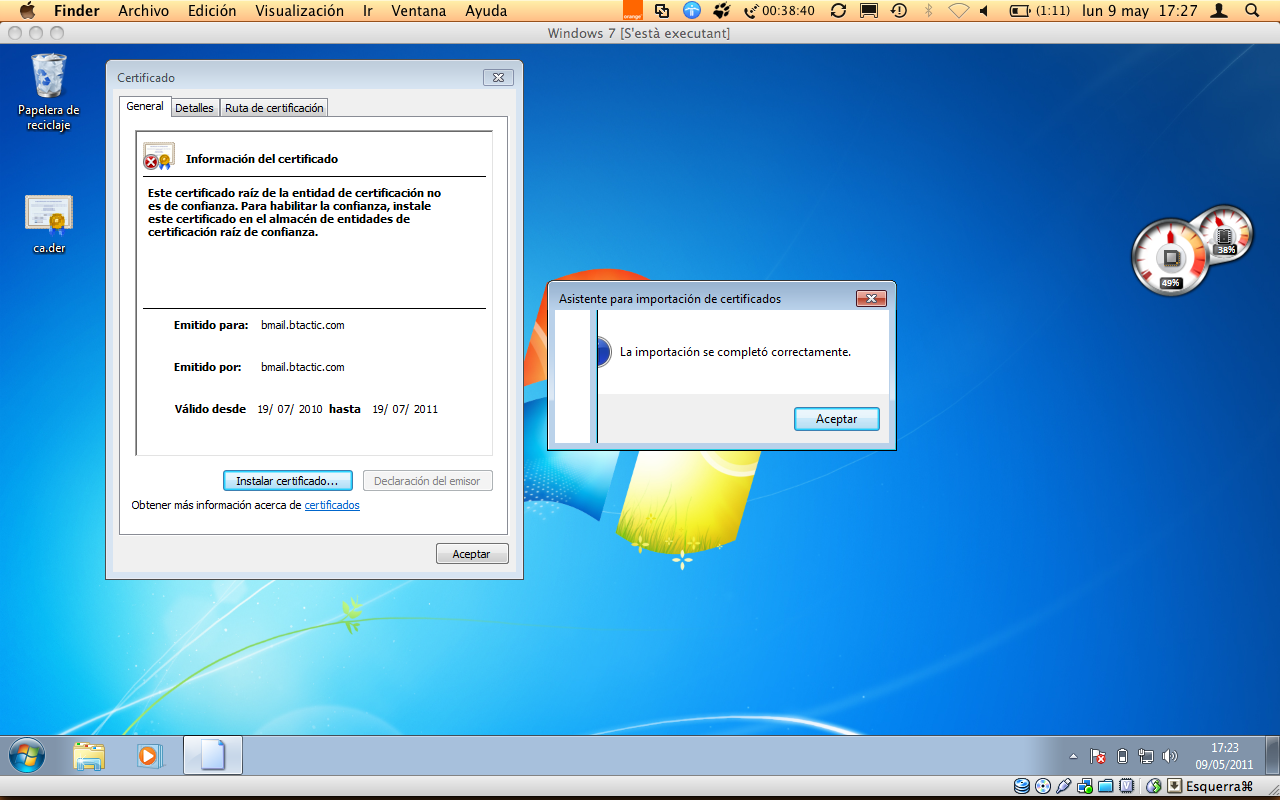Click the orange carrier menu bar icon
This screenshot has height=800, width=1280.
click(x=632, y=11)
